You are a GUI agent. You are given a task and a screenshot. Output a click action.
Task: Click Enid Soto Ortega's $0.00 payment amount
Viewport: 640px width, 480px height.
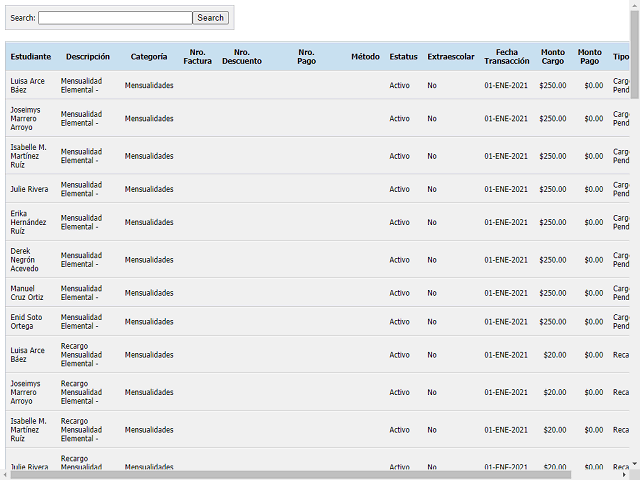(593, 322)
